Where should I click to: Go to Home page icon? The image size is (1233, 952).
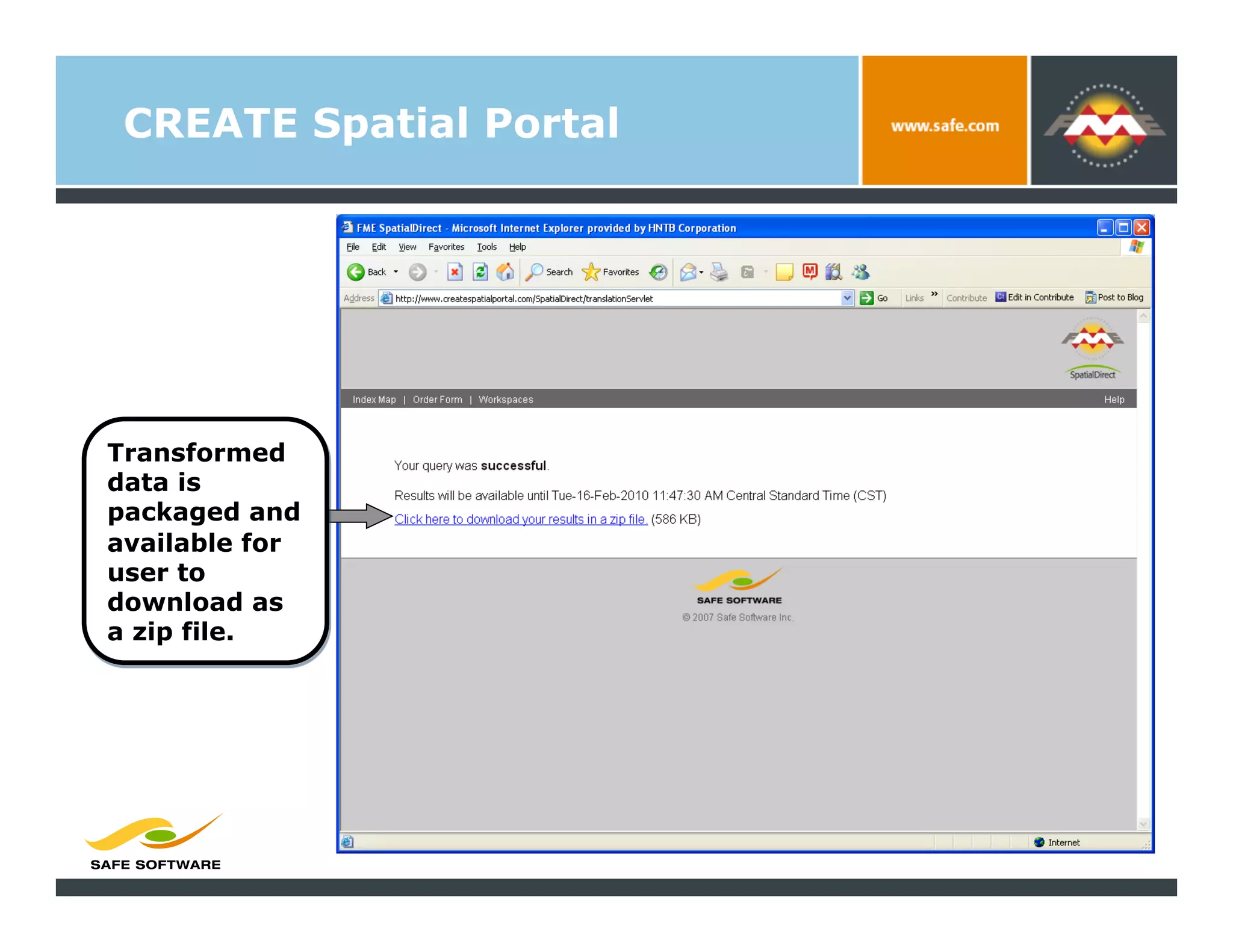pyautogui.click(x=505, y=272)
